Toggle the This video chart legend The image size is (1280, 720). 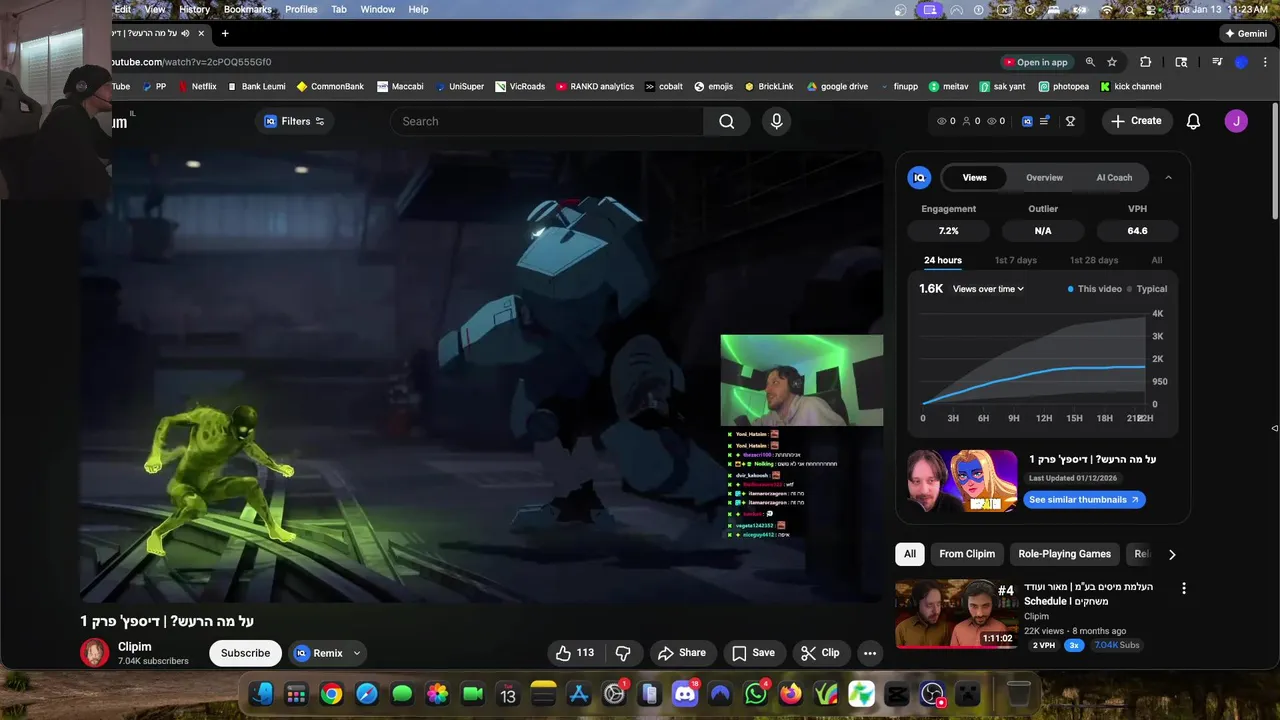pos(1095,289)
